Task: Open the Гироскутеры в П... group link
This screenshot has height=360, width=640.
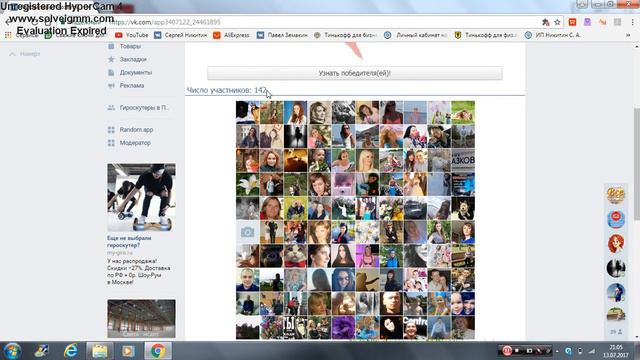Action: click(x=144, y=108)
